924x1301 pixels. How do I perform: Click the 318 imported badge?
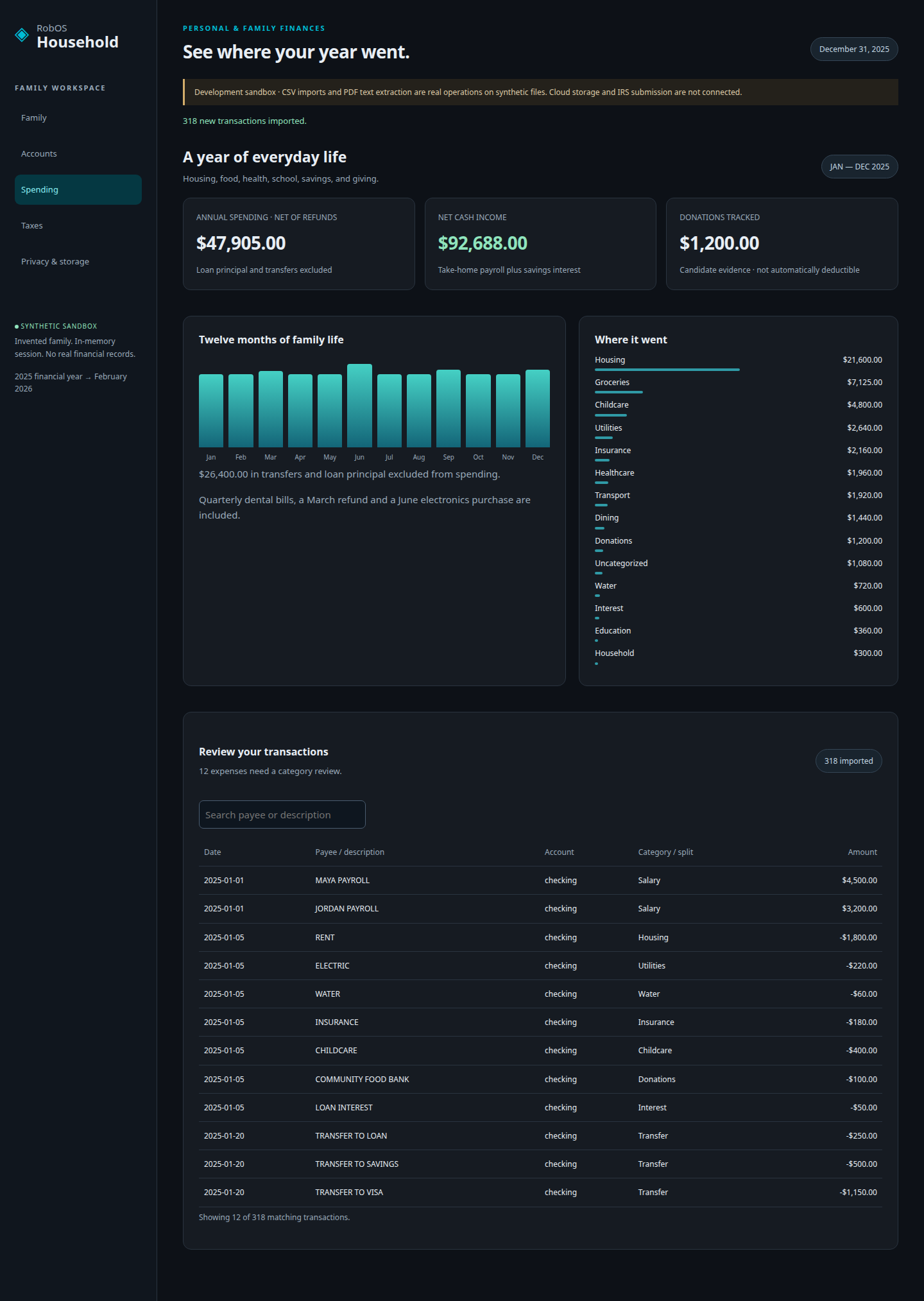pos(848,761)
